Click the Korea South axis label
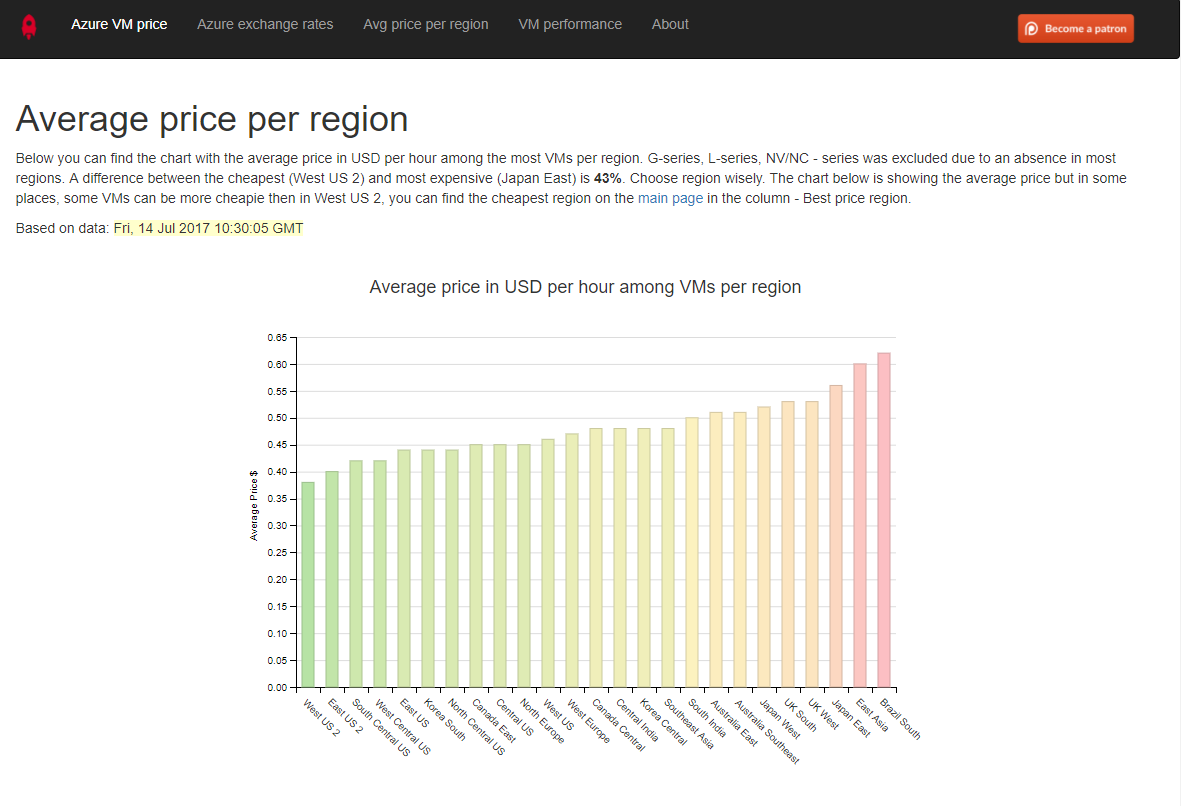This screenshot has width=1181, height=806. 445,719
